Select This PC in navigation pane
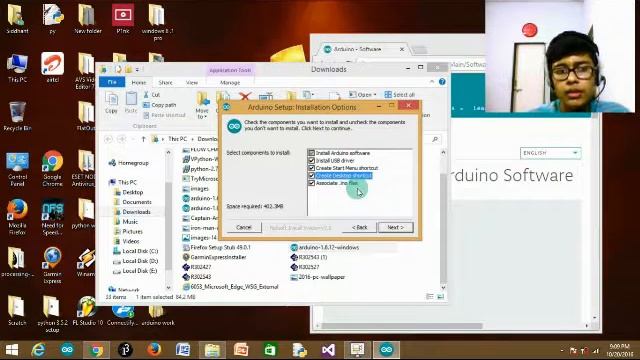This screenshot has height=360, width=640. coord(123,182)
